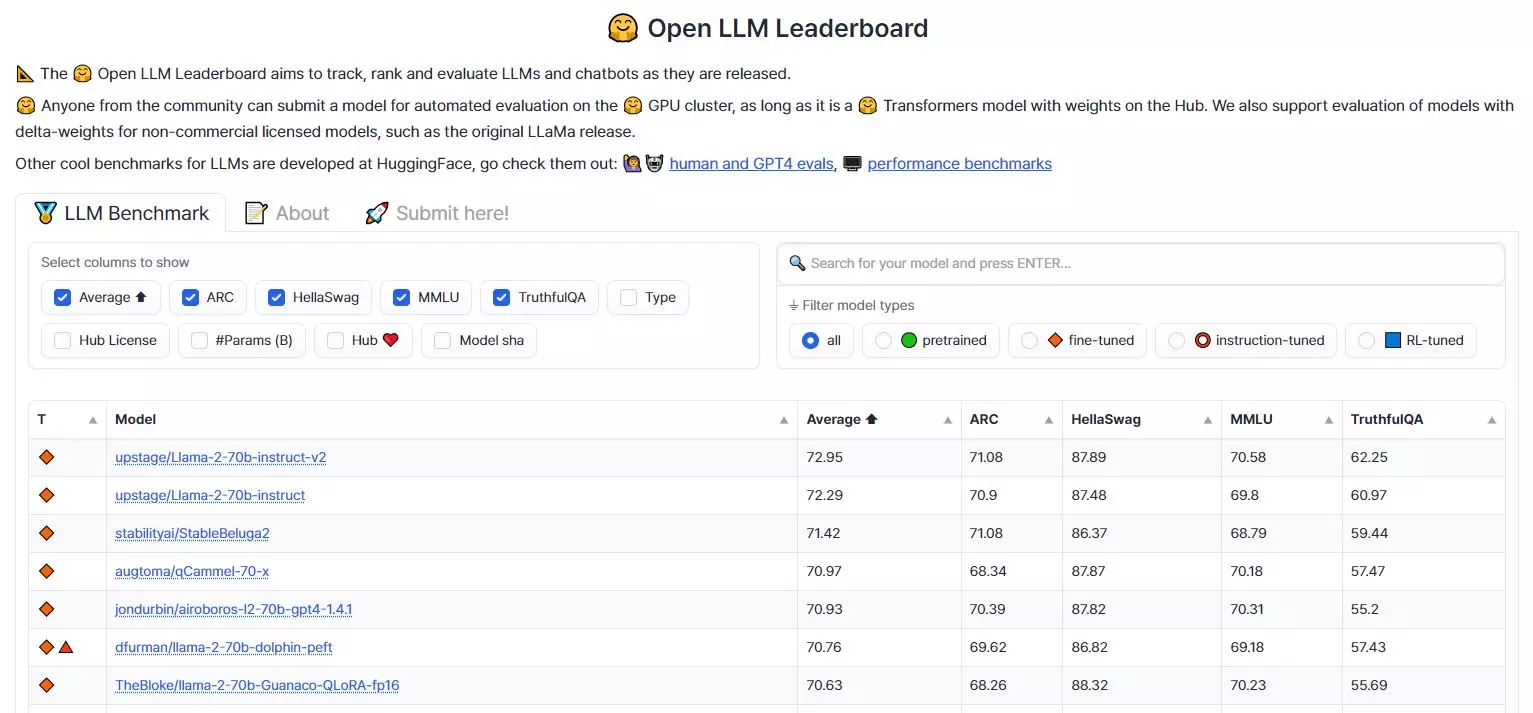Enable the Hub hearts column checkbox
Image resolution: width=1533 pixels, height=713 pixels.
335,340
